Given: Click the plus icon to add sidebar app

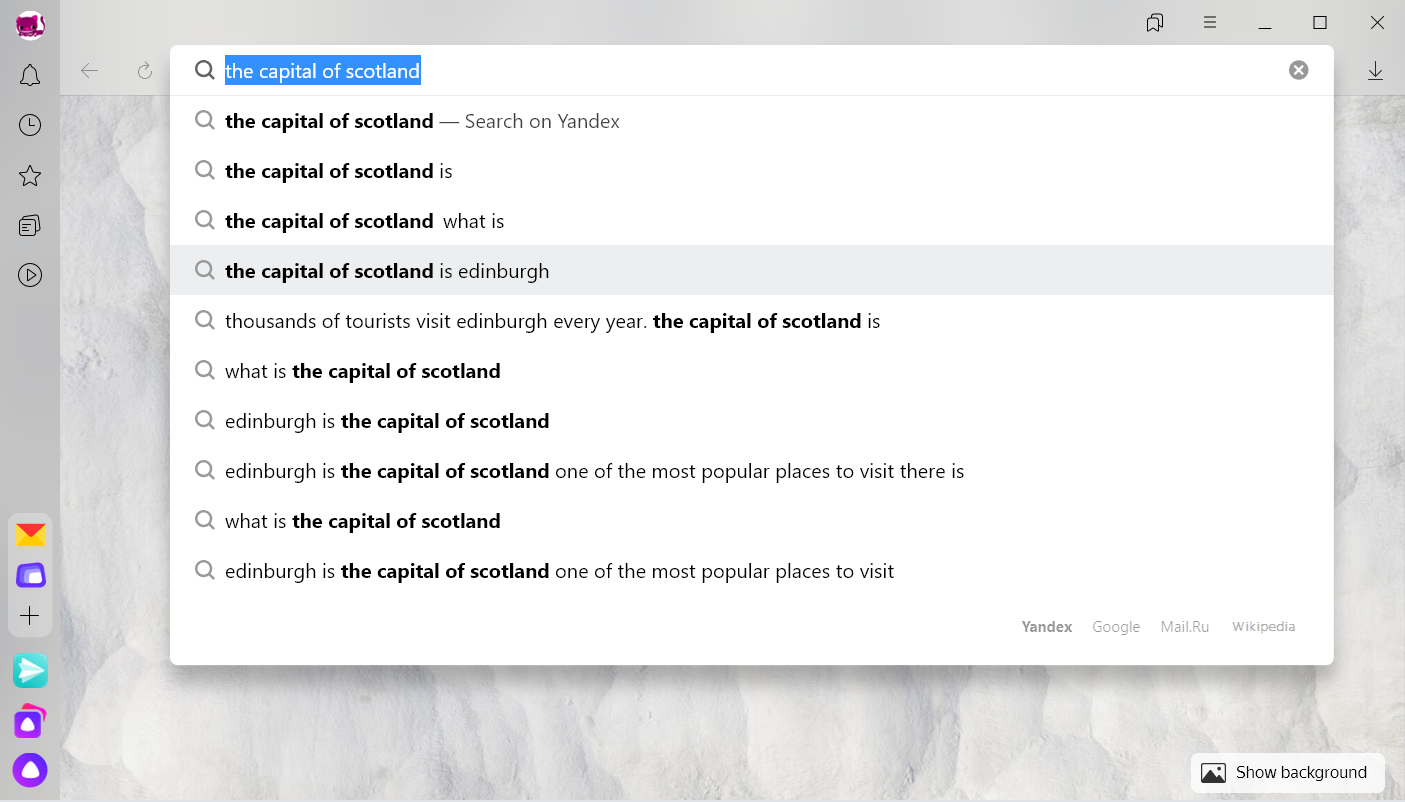Looking at the screenshot, I should pyautogui.click(x=30, y=616).
